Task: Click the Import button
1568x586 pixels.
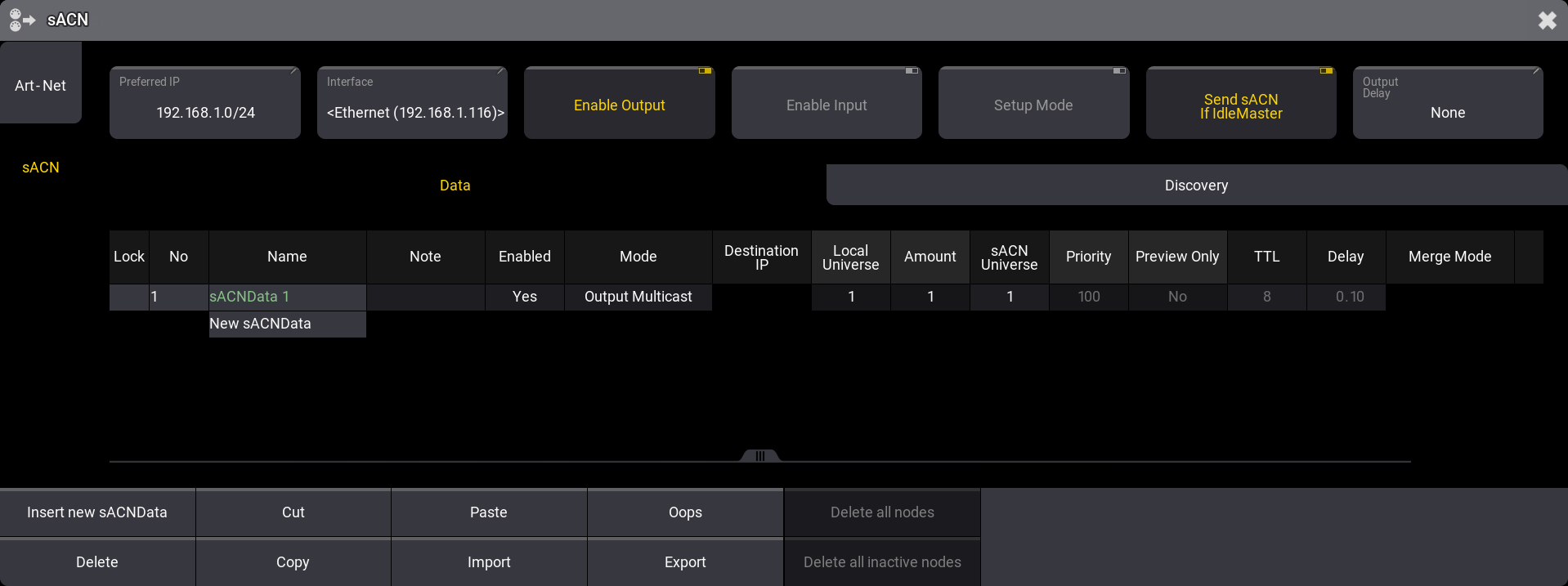Action: pyautogui.click(x=489, y=562)
